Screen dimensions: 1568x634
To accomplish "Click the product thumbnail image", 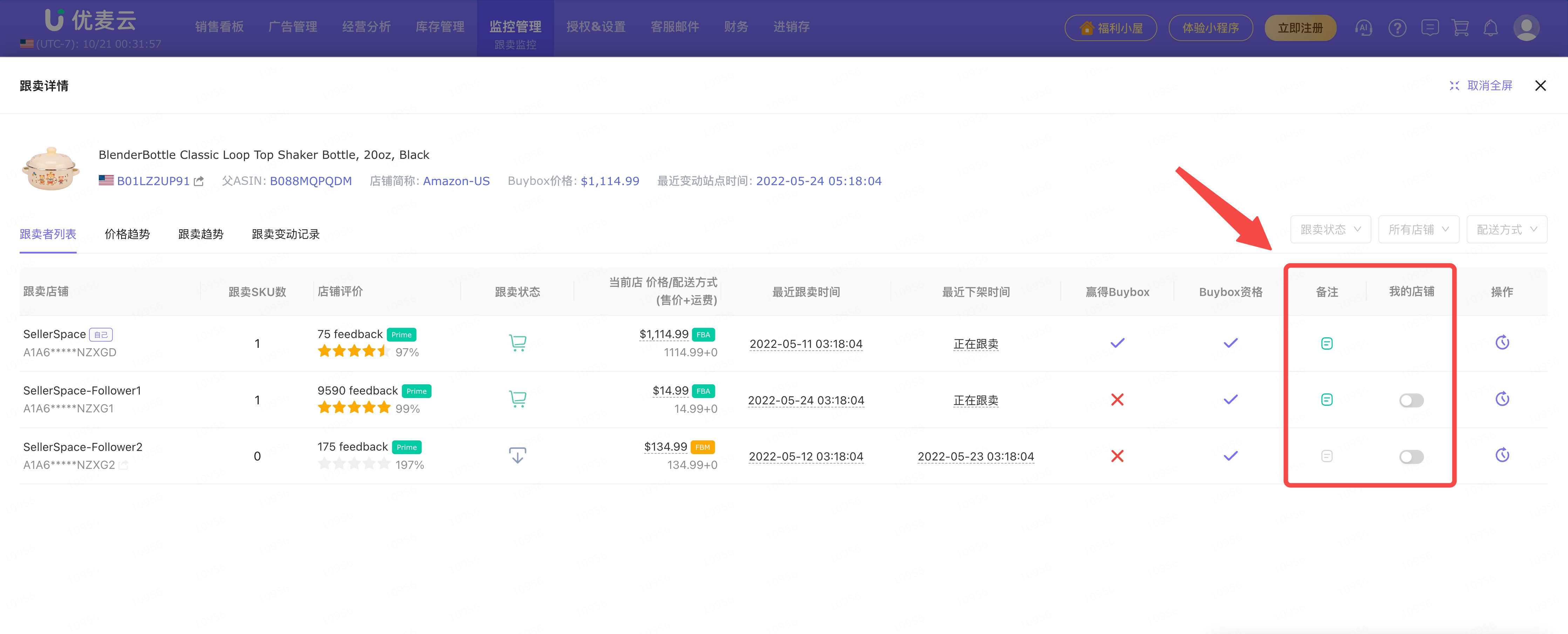I will (x=50, y=169).
